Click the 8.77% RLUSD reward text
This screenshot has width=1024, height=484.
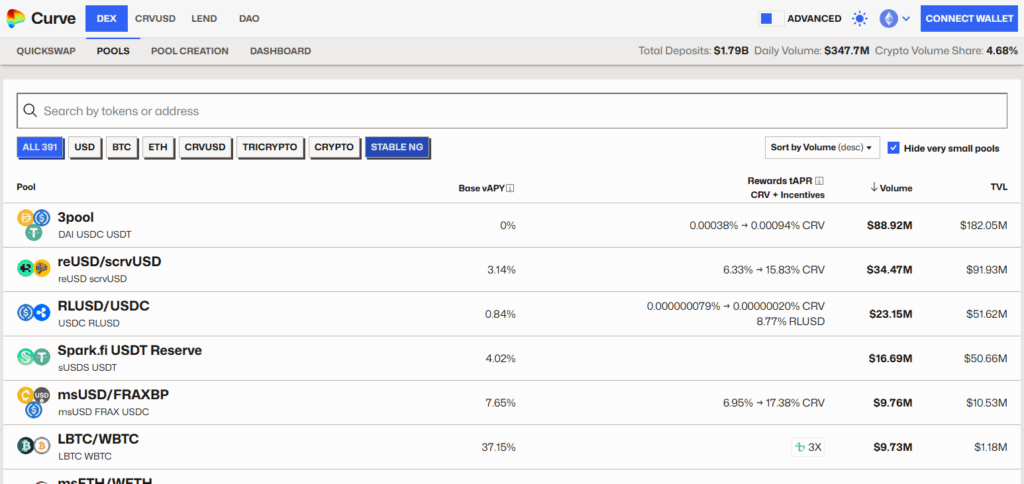[793, 321]
